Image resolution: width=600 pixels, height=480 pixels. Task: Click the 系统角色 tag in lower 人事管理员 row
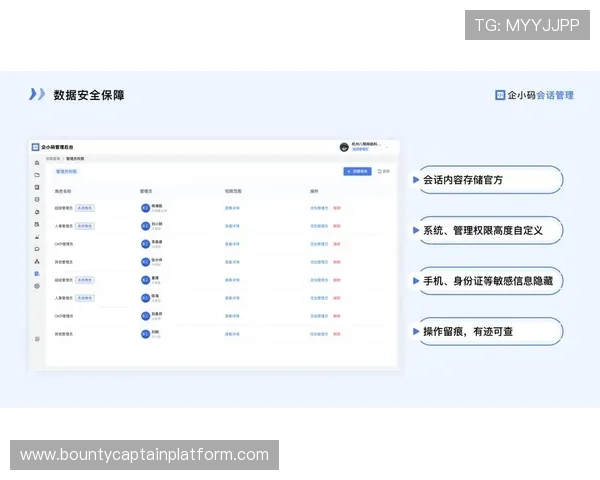pos(85,298)
